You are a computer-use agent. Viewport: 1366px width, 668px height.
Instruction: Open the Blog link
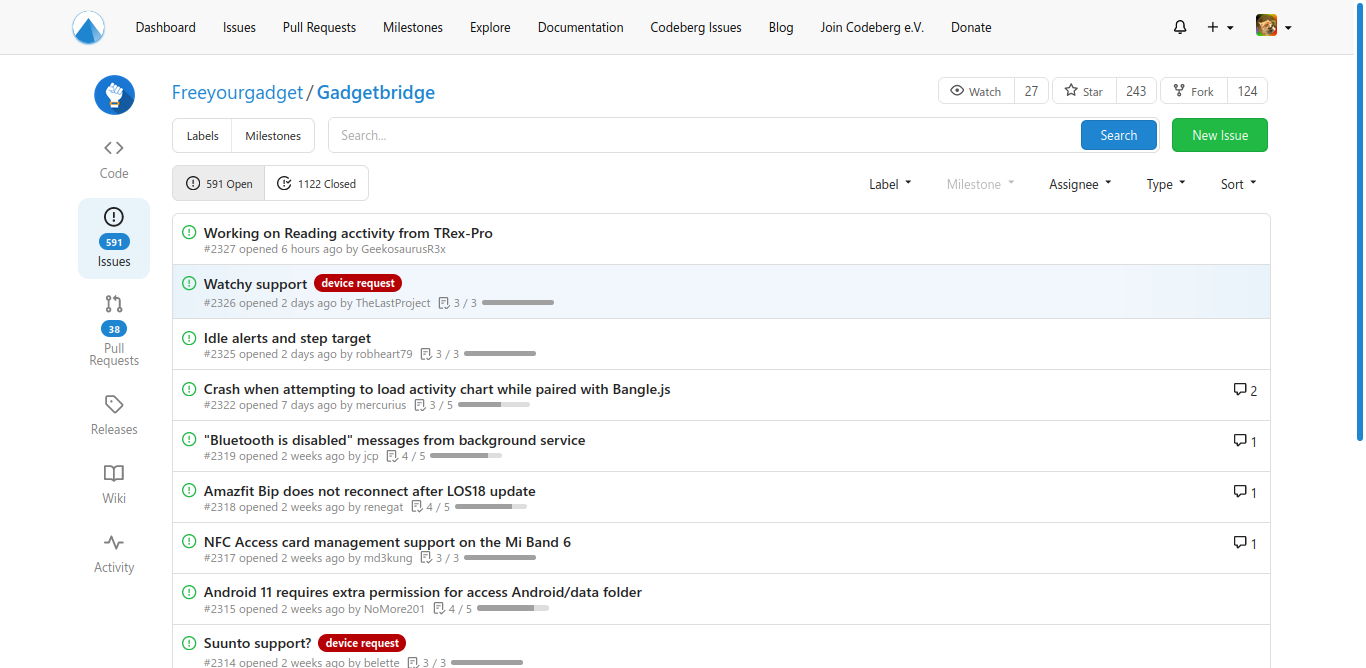tap(781, 27)
